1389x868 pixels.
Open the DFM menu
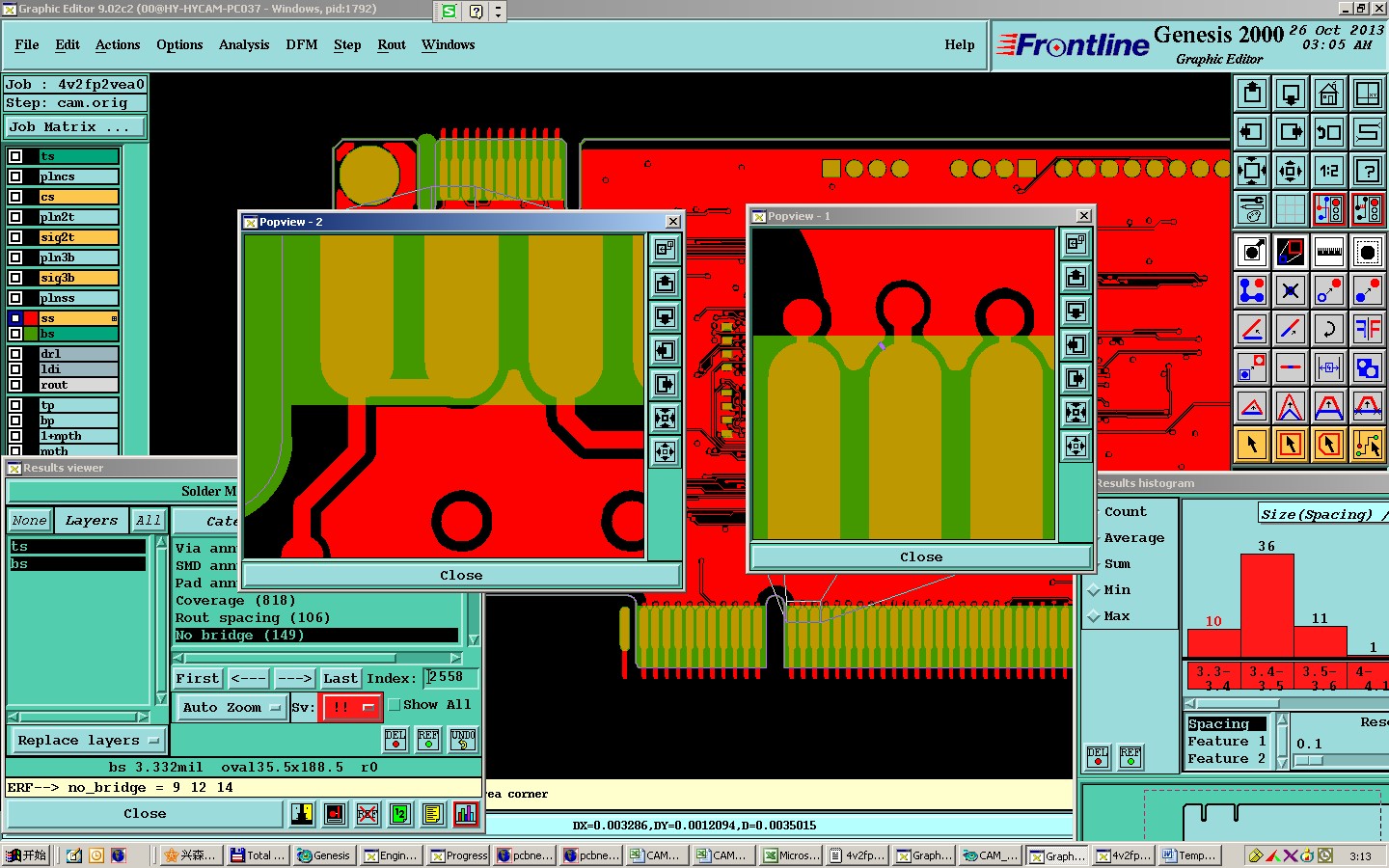click(302, 44)
